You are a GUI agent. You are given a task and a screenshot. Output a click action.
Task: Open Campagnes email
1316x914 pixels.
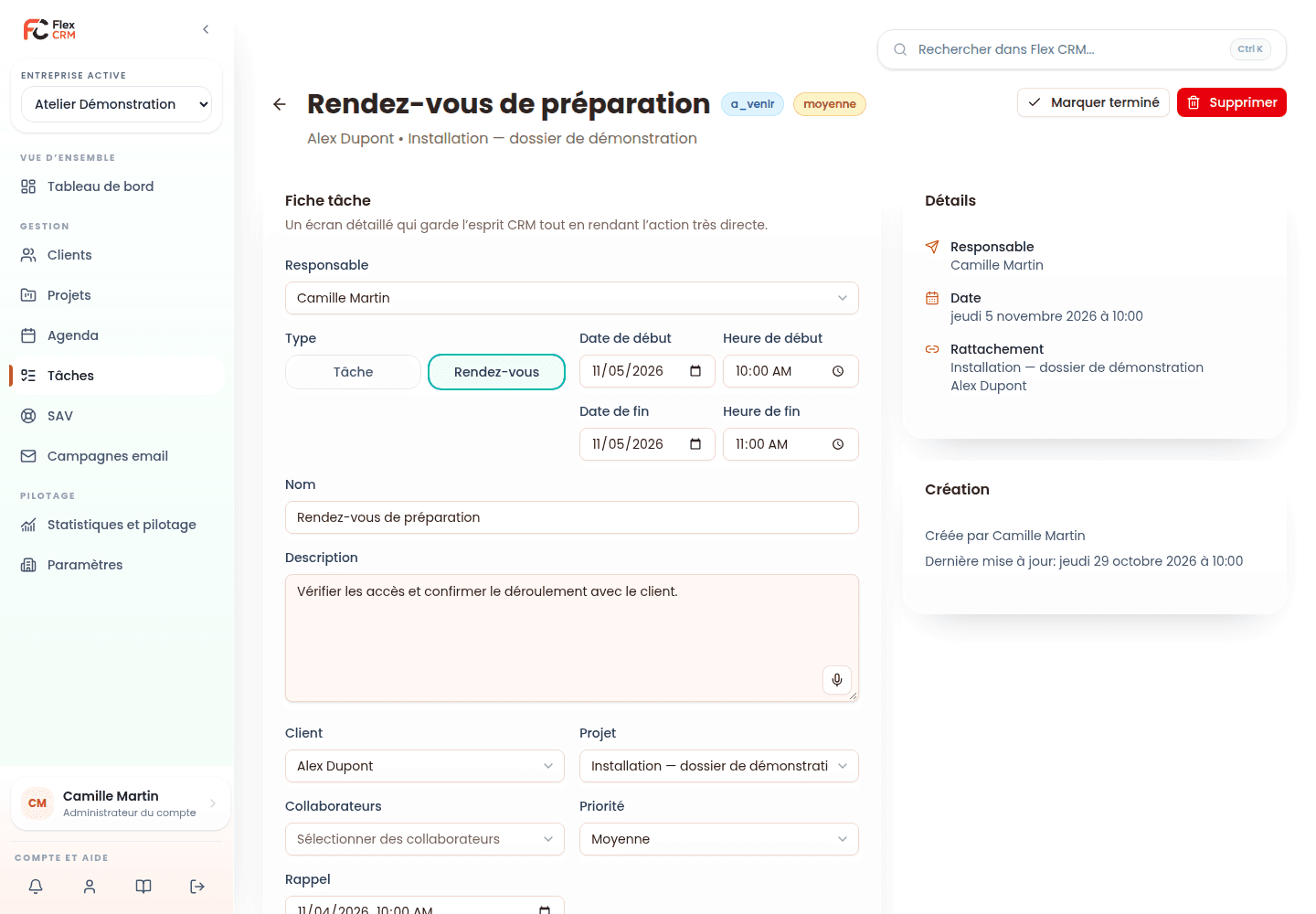[x=116, y=456]
